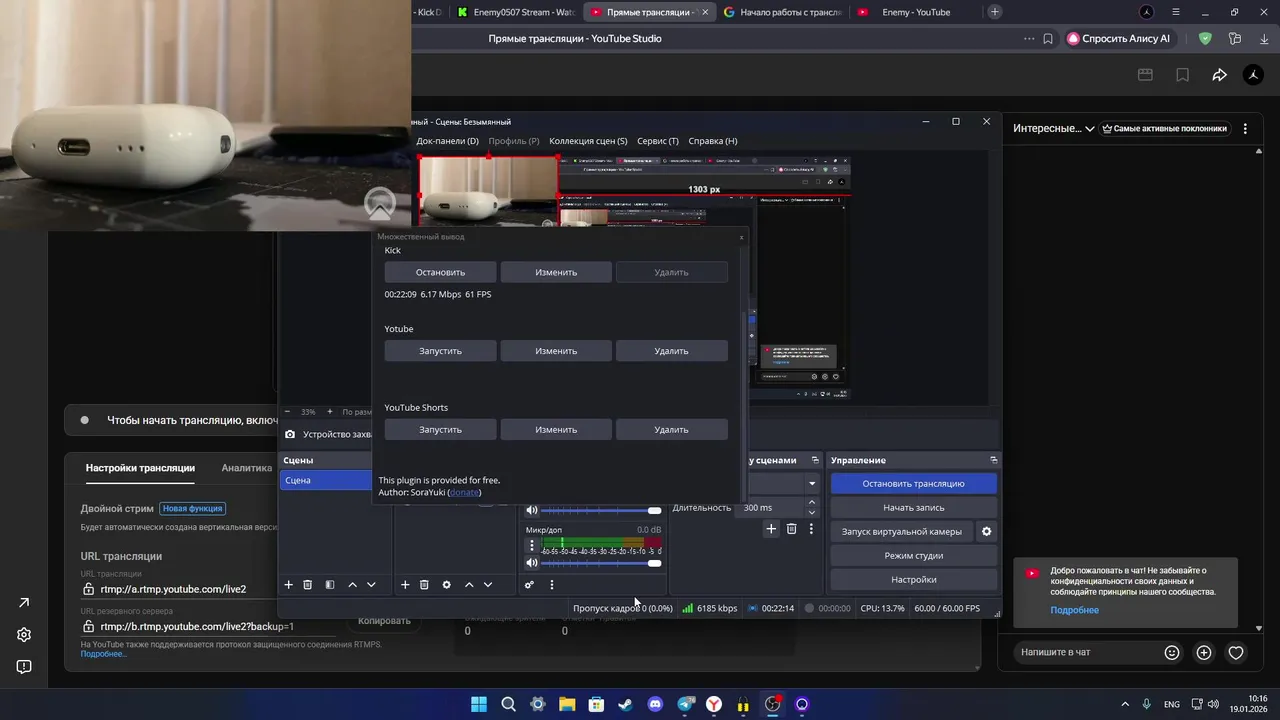Open emoji picker in chat input
The height and width of the screenshot is (720, 1280).
coord(1172,652)
